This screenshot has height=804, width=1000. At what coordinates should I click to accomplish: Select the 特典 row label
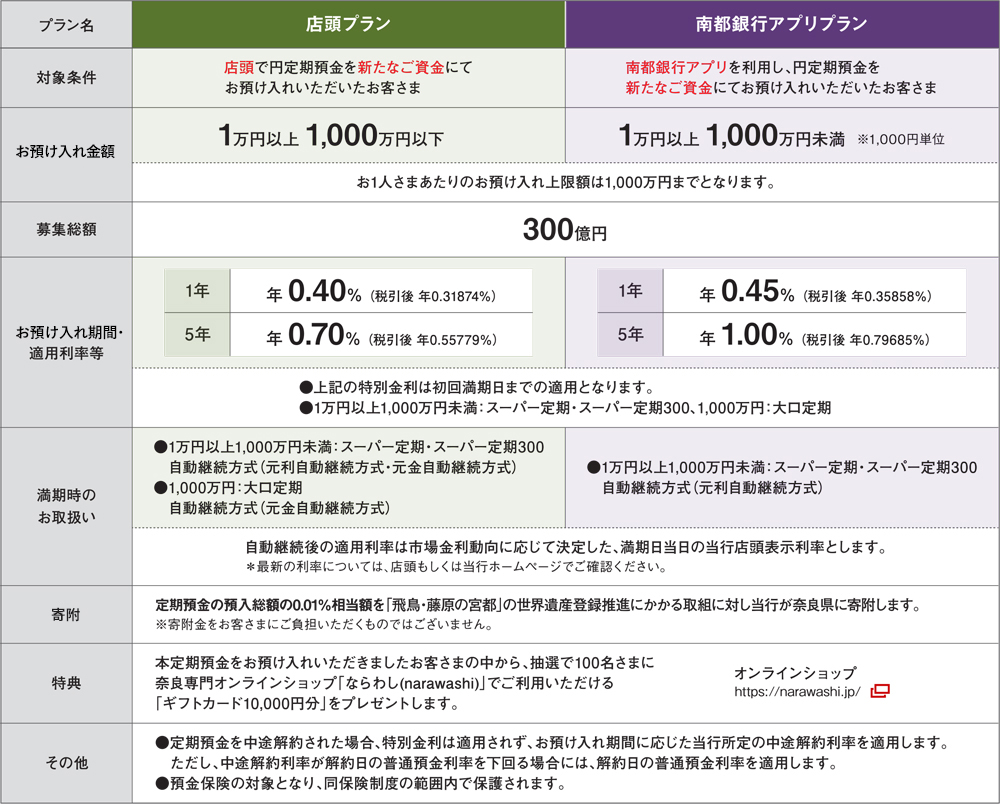click(x=66, y=683)
